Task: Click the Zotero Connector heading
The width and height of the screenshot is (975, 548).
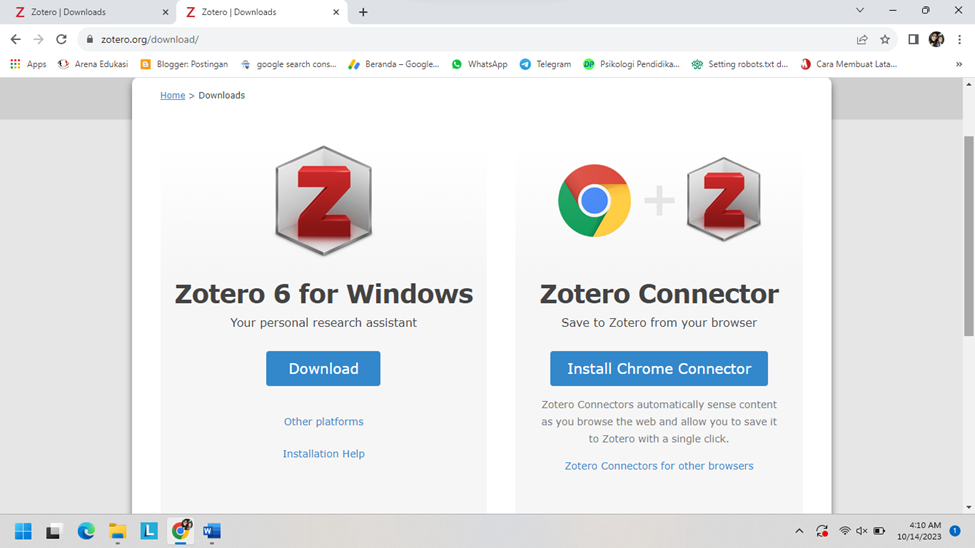Action: (x=659, y=294)
